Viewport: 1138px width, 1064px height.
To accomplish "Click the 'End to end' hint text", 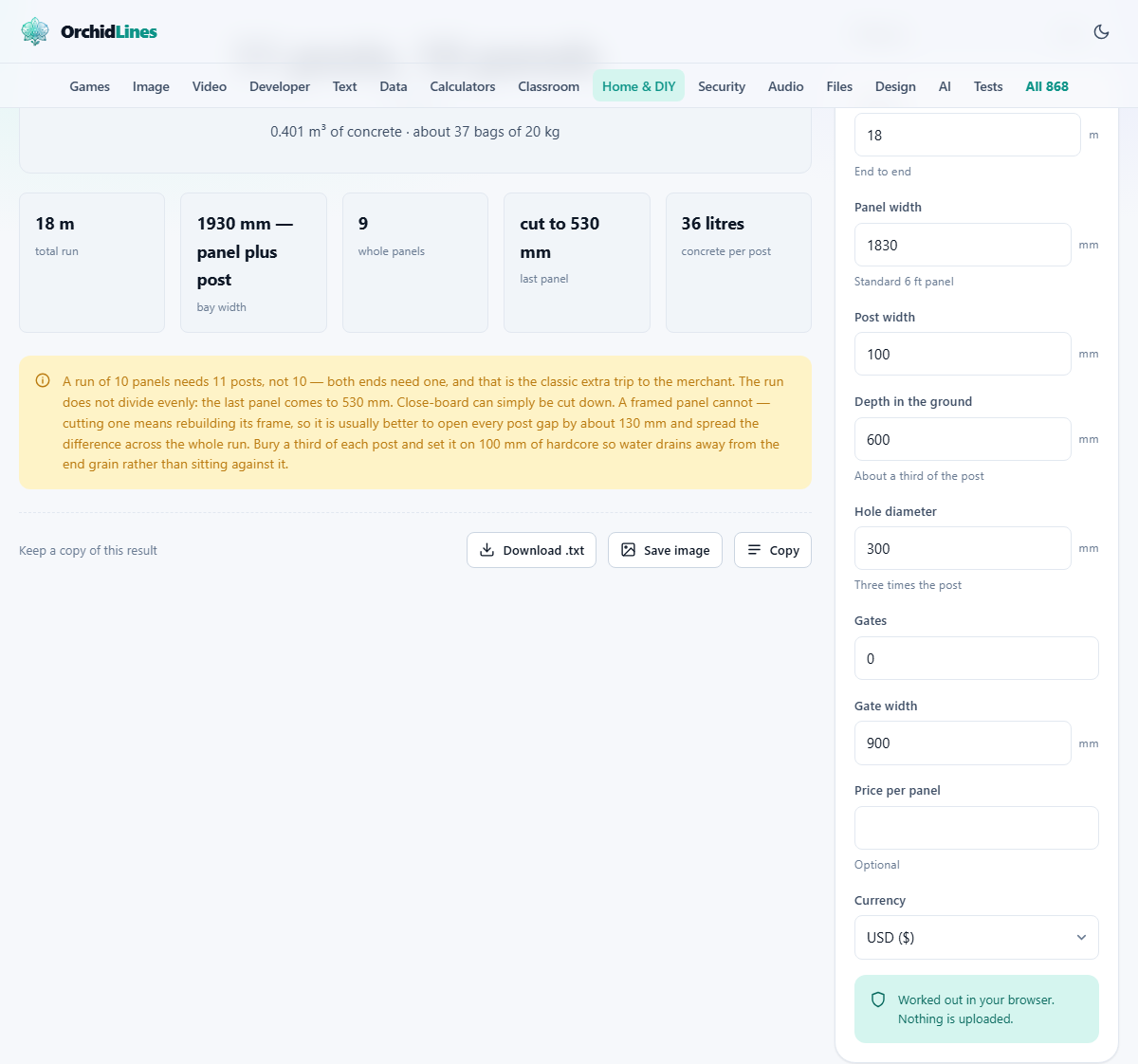I will (882, 172).
